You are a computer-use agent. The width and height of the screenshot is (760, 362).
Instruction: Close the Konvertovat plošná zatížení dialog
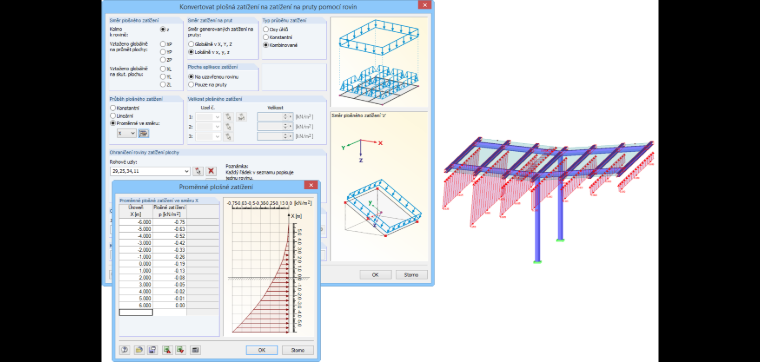pyautogui.click(x=425, y=5)
